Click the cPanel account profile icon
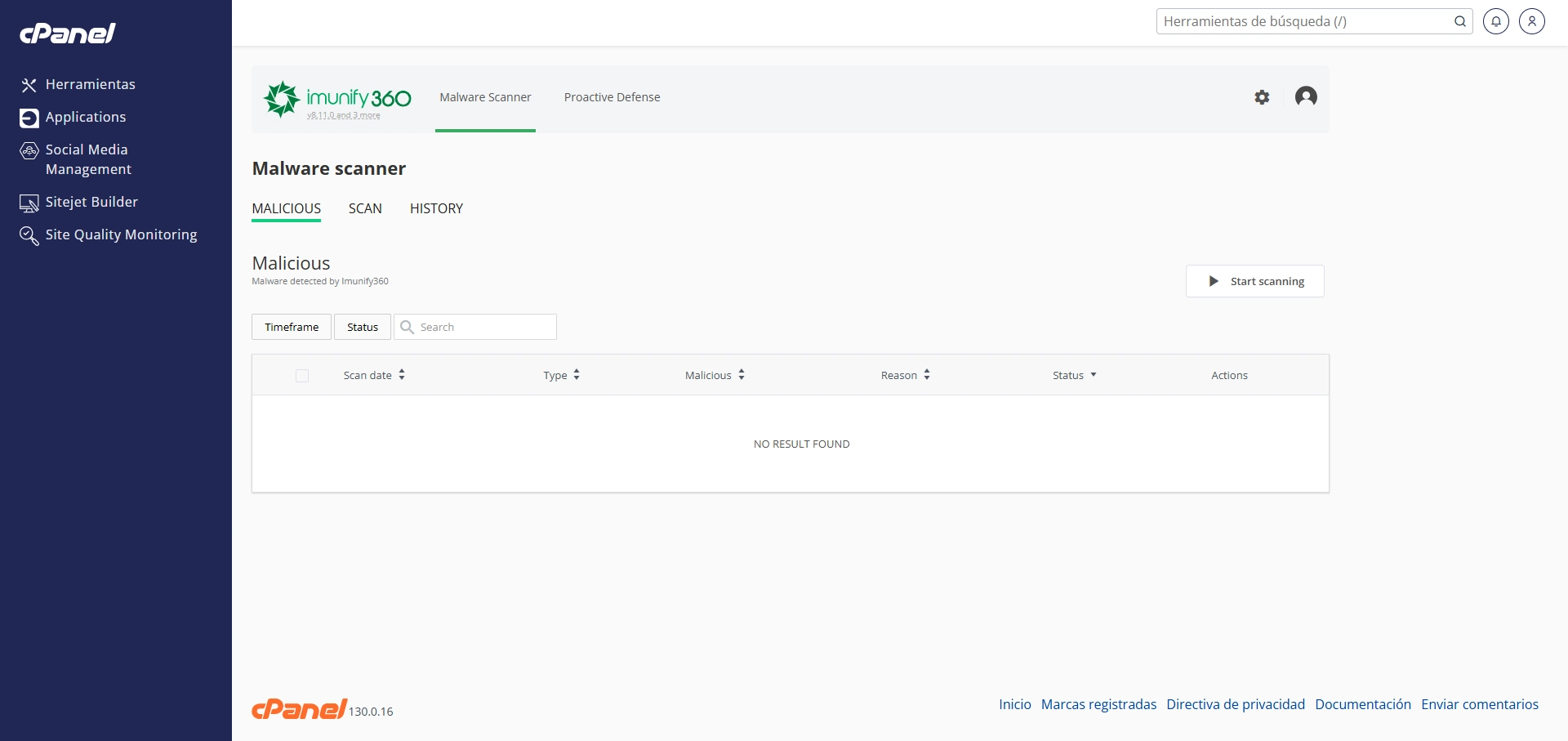 pos(1532,21)
